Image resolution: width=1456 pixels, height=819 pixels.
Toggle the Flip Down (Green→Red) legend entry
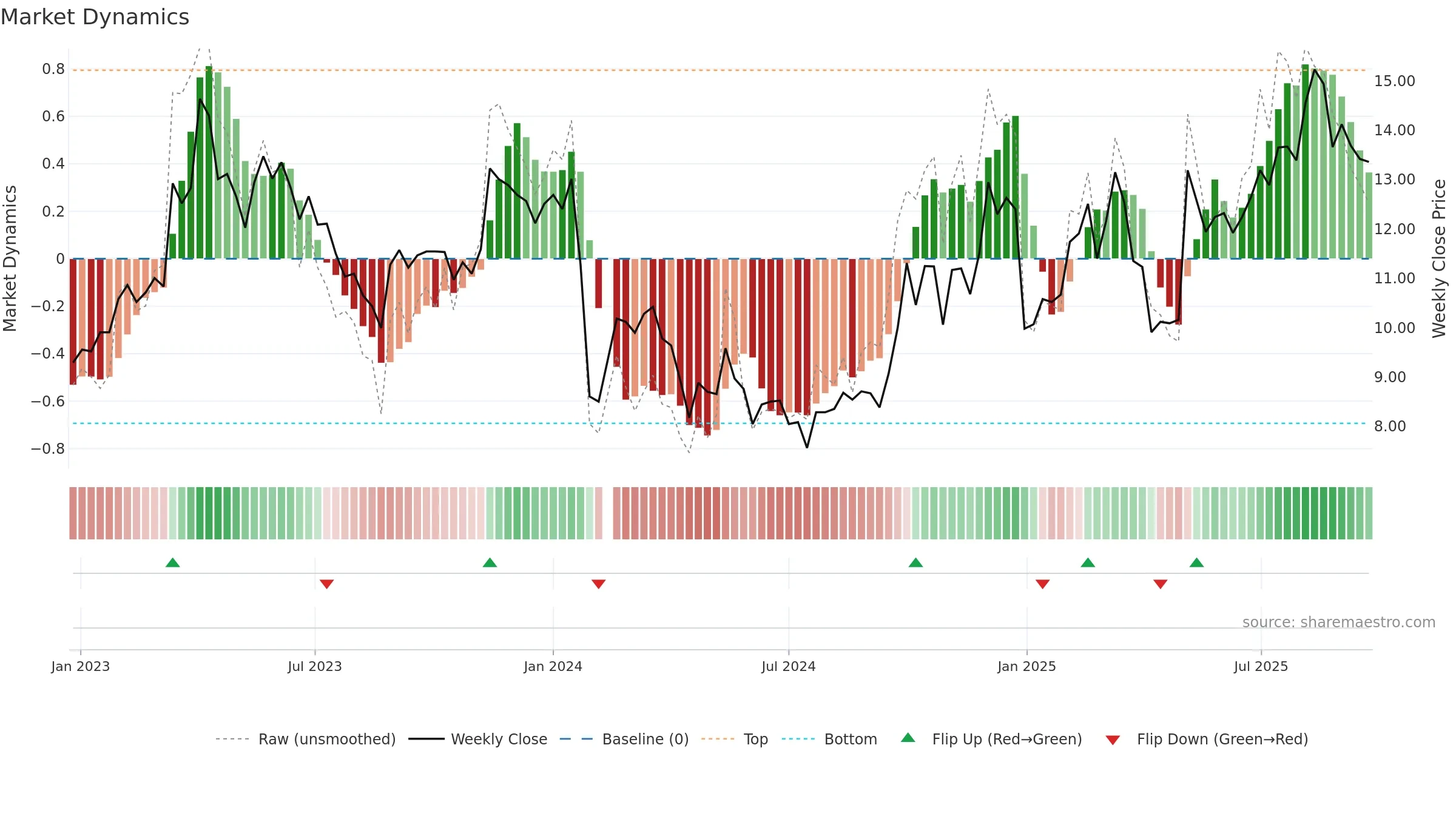[x=1207, y=739]
